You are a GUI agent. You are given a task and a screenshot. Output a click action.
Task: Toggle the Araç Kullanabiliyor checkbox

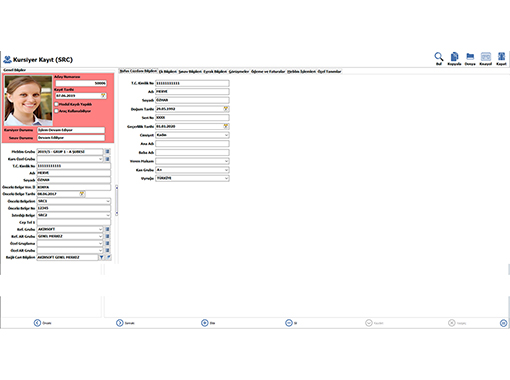coord(57,111)
